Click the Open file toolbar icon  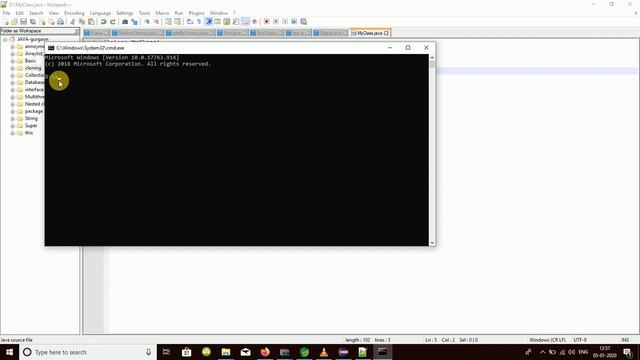click(x=14, y=22)
